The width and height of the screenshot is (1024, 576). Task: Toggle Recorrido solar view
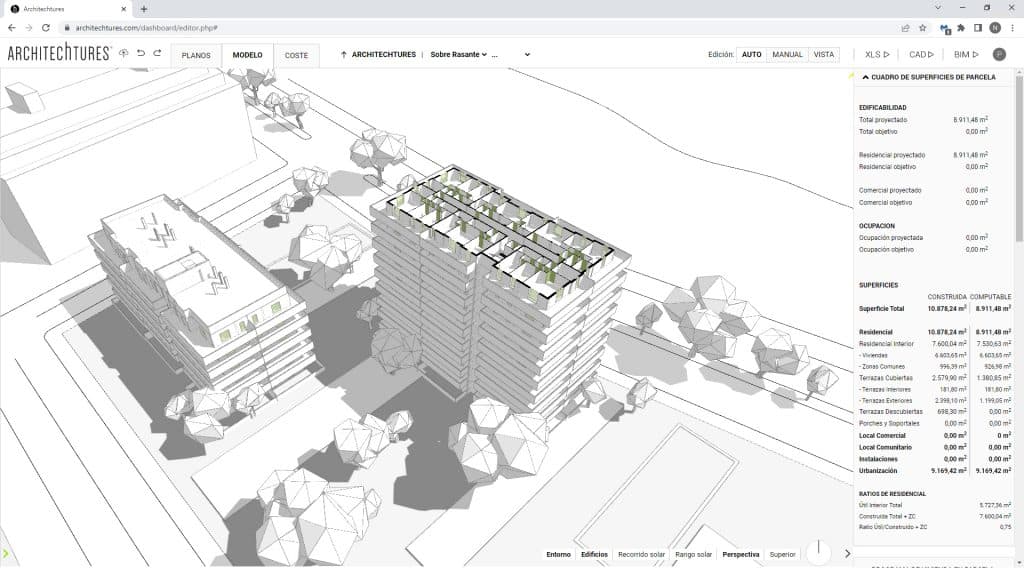point(641,556)
